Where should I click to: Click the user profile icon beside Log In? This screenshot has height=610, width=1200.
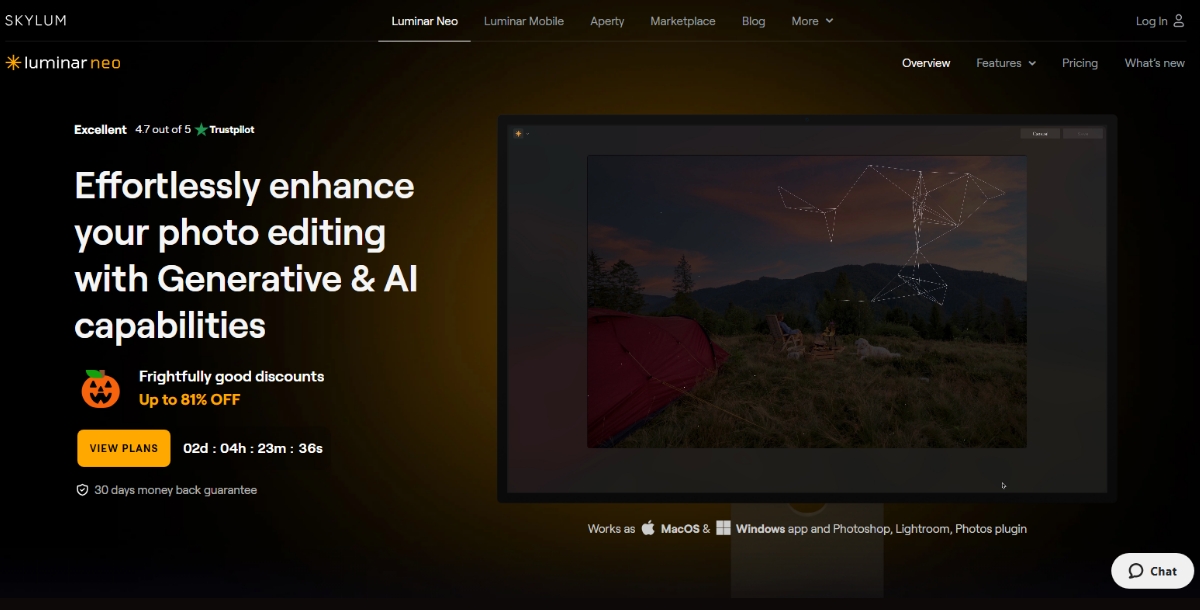click(x=1178, y=21)
